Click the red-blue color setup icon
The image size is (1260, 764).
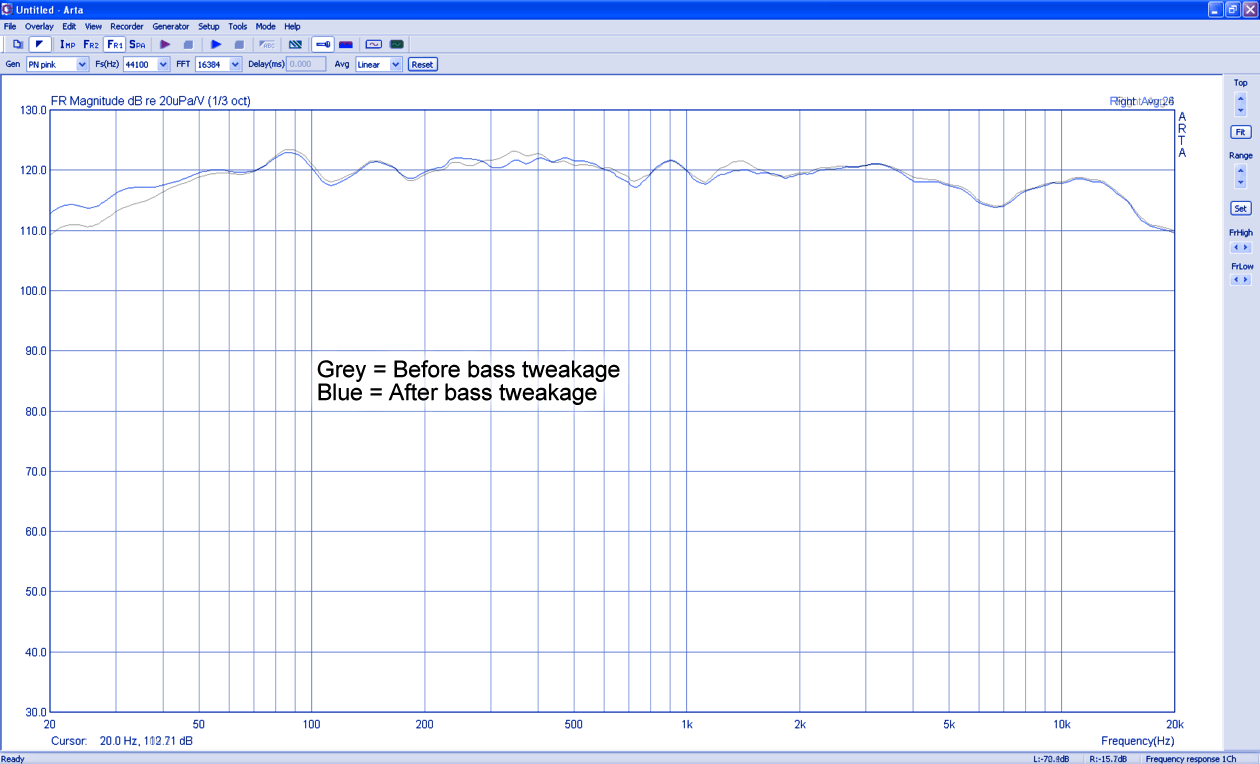click(346, 44)
